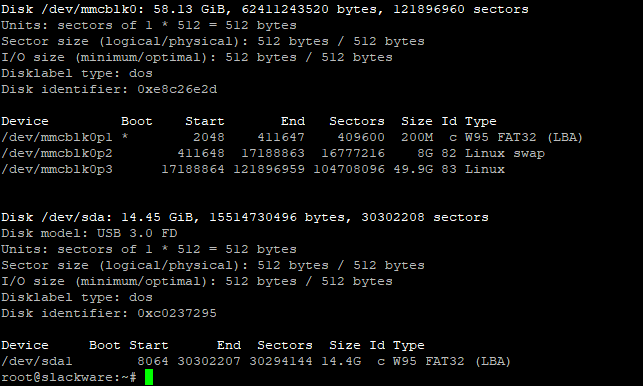Click the 'Disk /dev/mmcblk0:' heading text
Image resolution: width=643 pixels, height=386 pixels.
tap(73, 9)
